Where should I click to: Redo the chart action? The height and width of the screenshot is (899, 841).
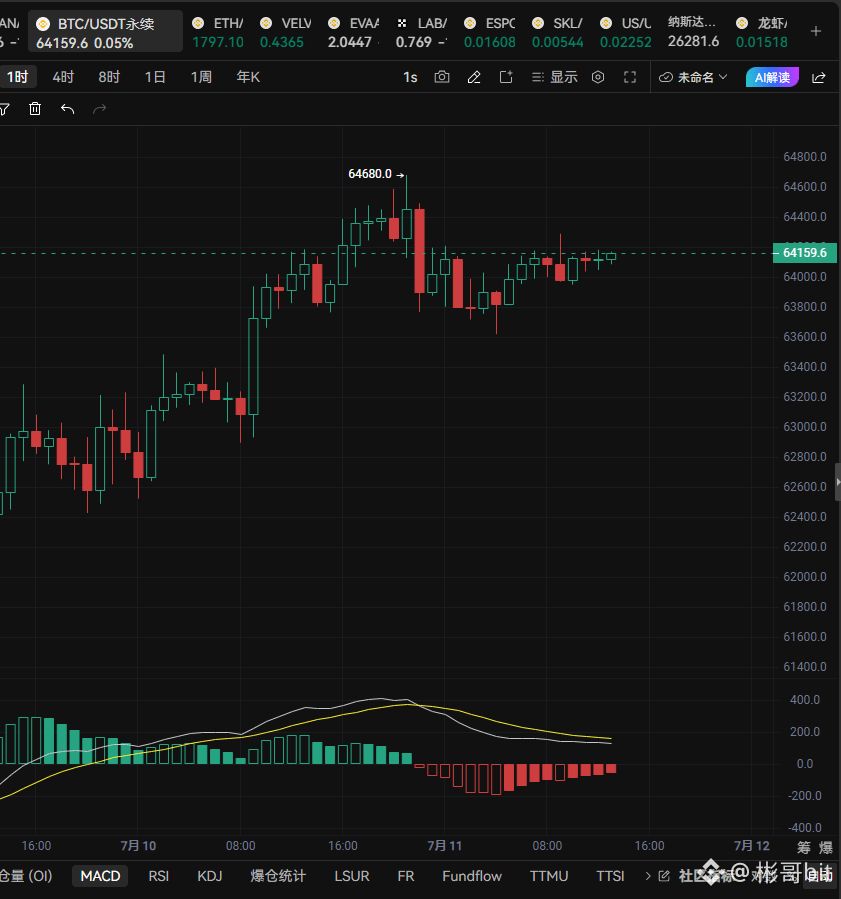tap(100, 108)
